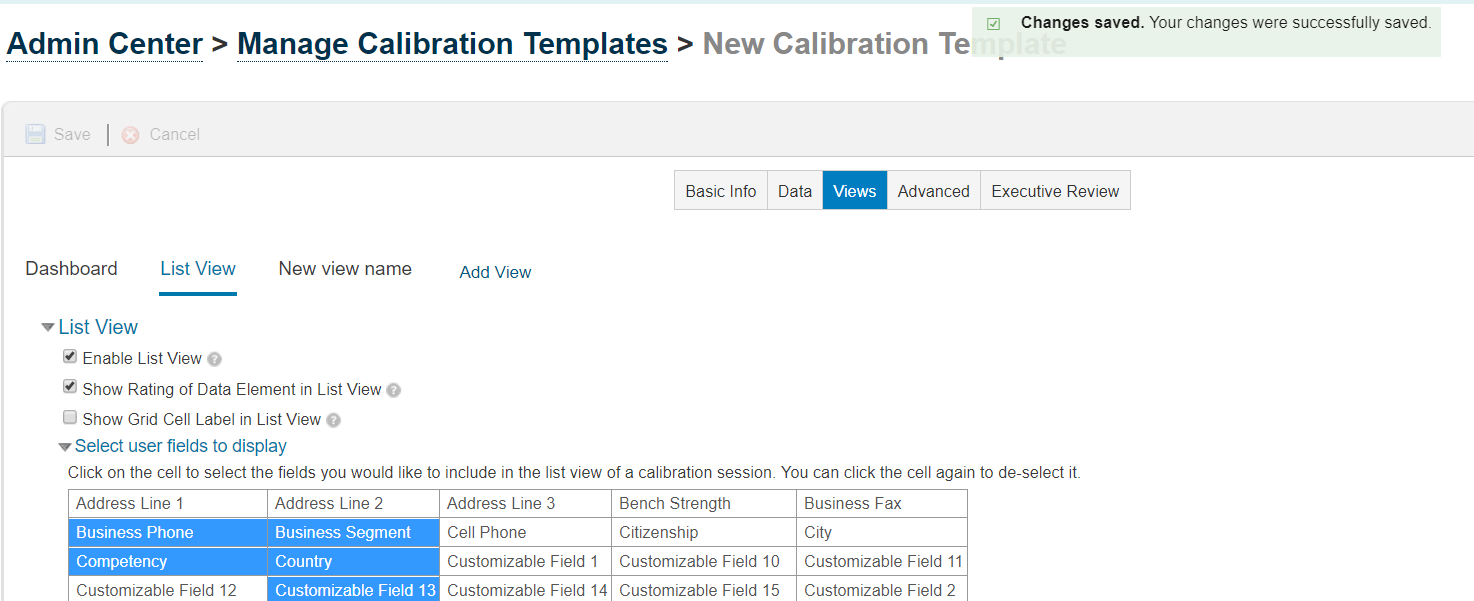Select the Cell Phone field cell
This screenshot has width=1474, height=601.
click(525, 533)
